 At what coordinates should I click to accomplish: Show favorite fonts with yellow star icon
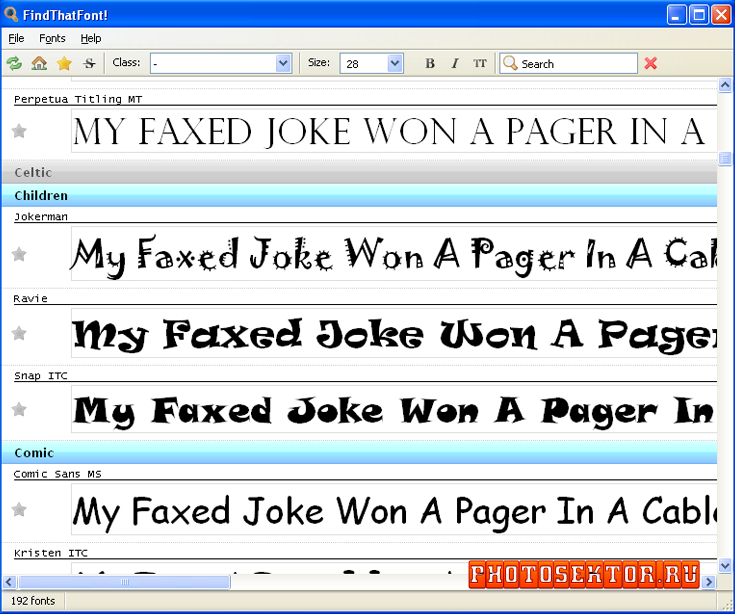point(64,63)
